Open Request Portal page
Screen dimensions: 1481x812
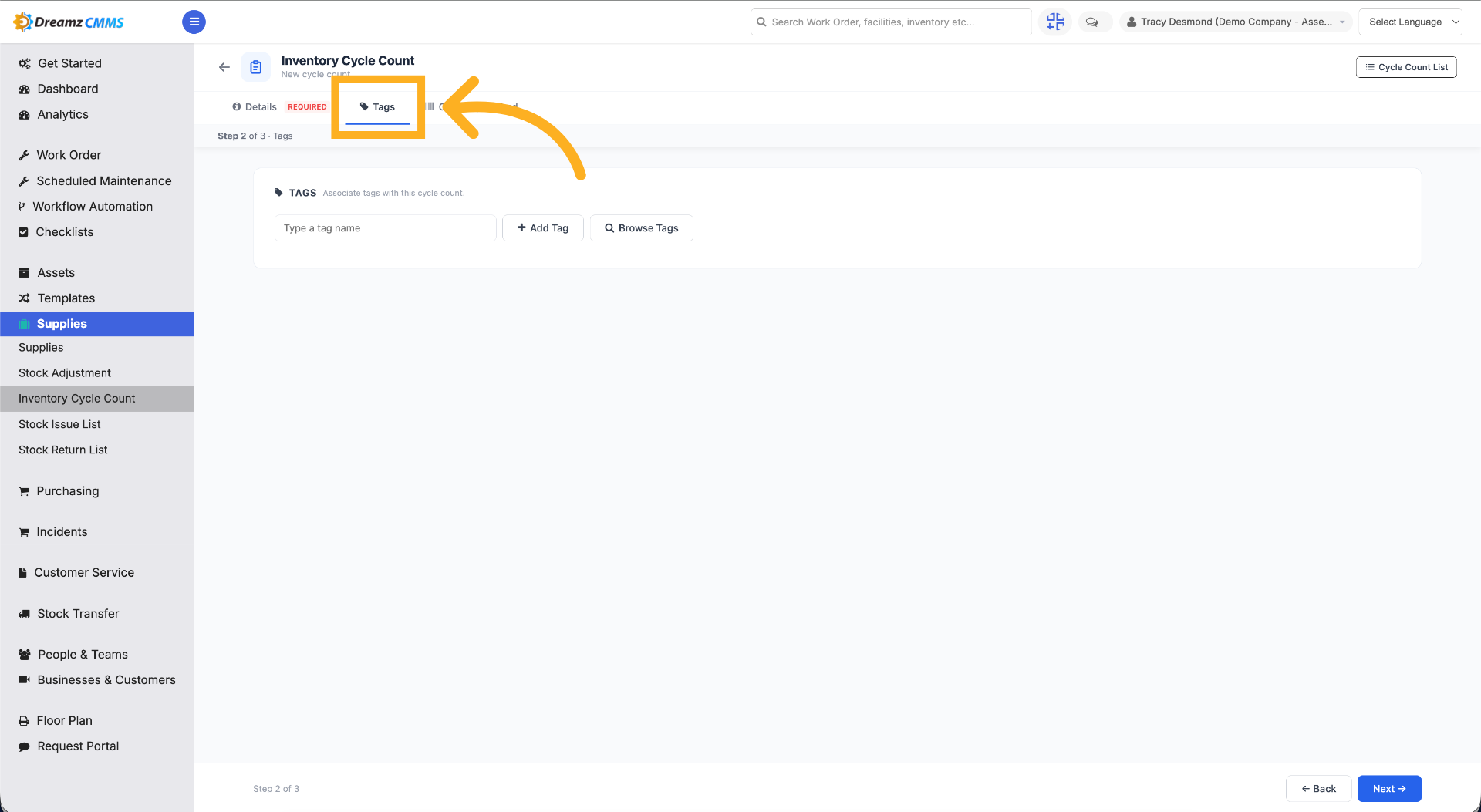click(x=78, y=746)
